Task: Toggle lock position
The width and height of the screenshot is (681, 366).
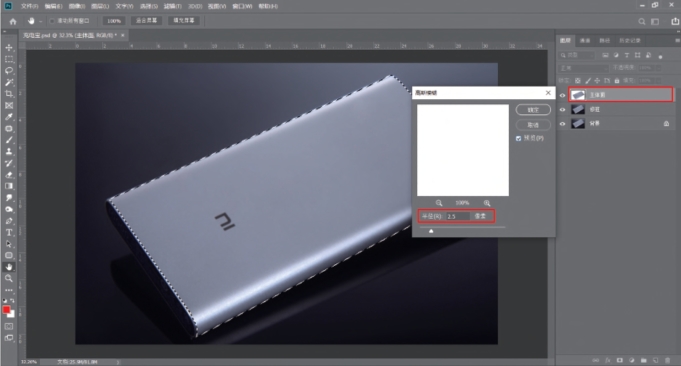Action: (x=597, y=81)
